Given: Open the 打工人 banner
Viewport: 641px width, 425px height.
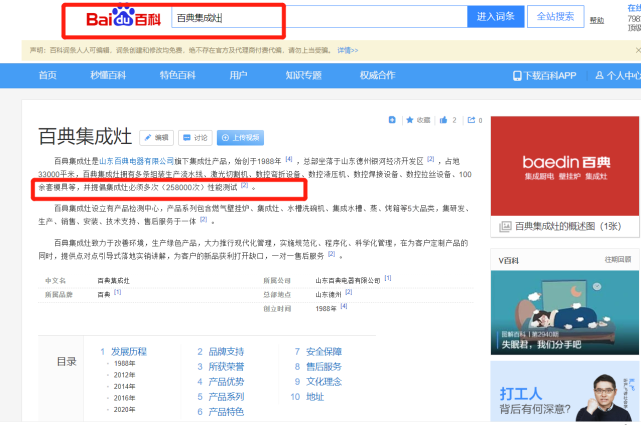Looking at the screenshot, I should click(x=565, y=391).
